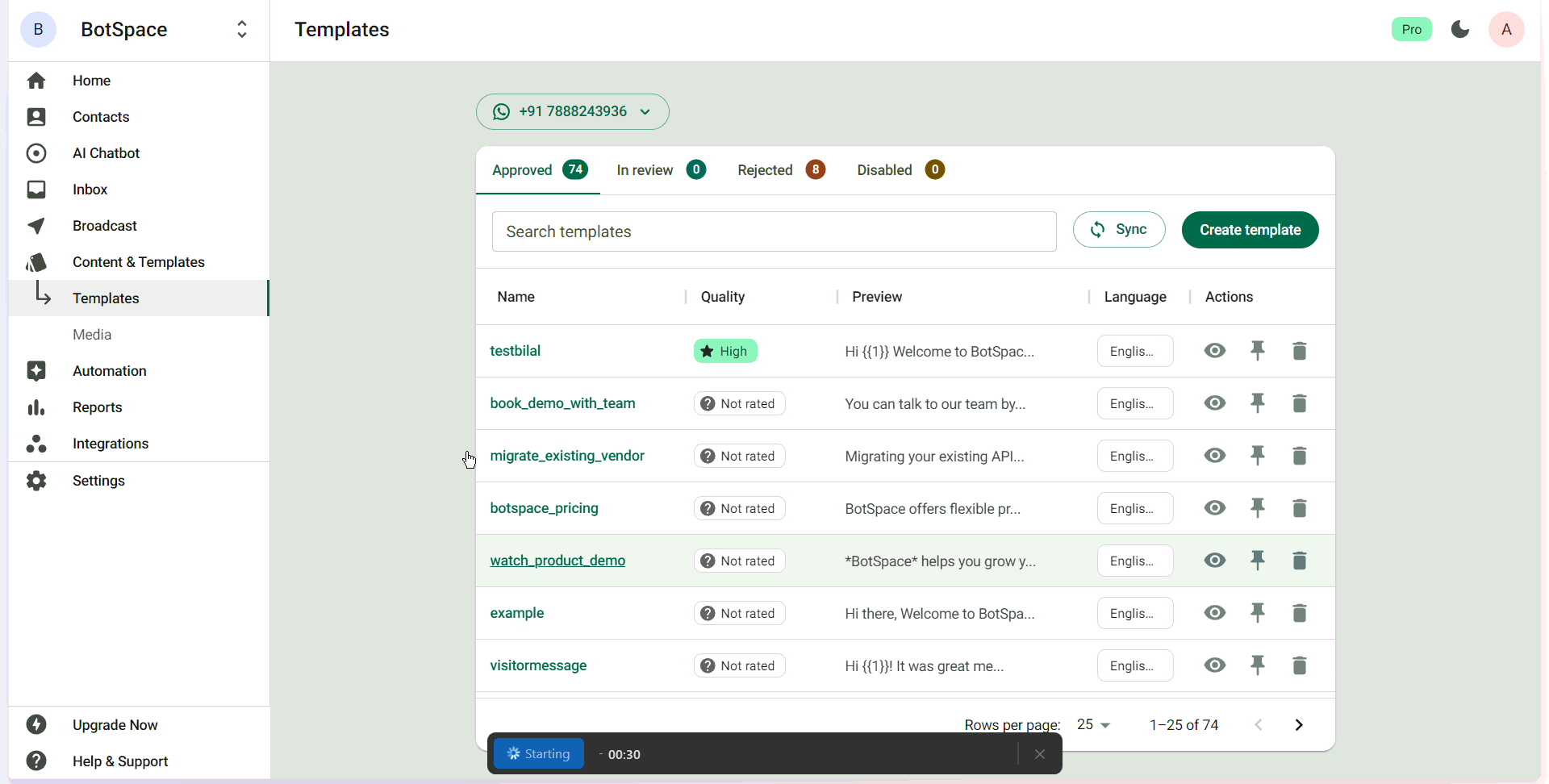Delete the book_demo_with_team template
Image resolution: width=1549 pixels, height=784 pixels.
point(1300,403)
